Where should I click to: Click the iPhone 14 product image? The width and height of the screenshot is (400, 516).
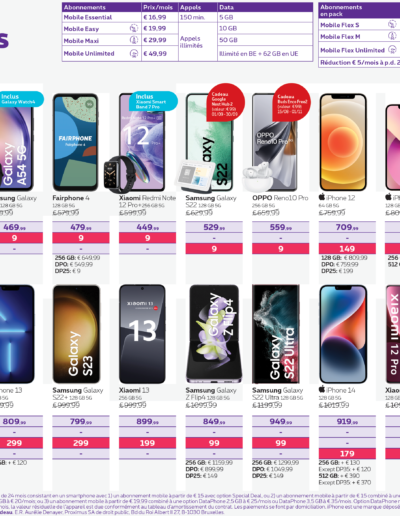pyautogui.click(x=343, y=334)
